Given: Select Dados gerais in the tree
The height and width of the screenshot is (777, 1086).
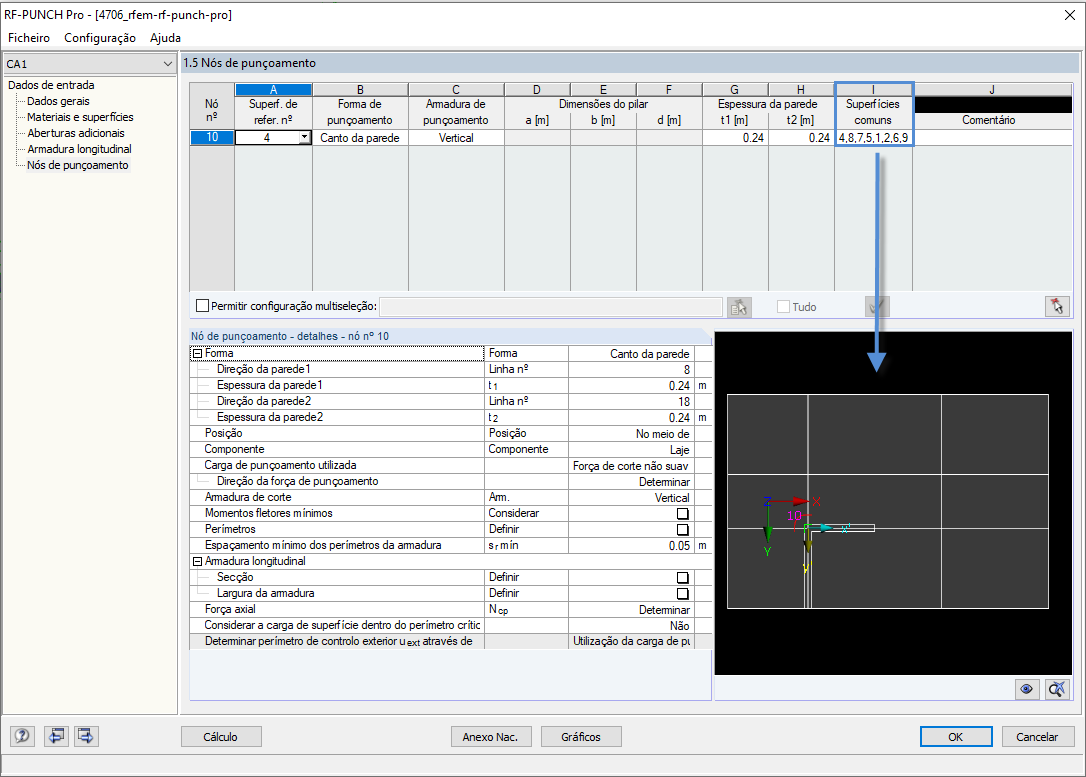Looking at the screenshot, I should click(x=58, y=101).
